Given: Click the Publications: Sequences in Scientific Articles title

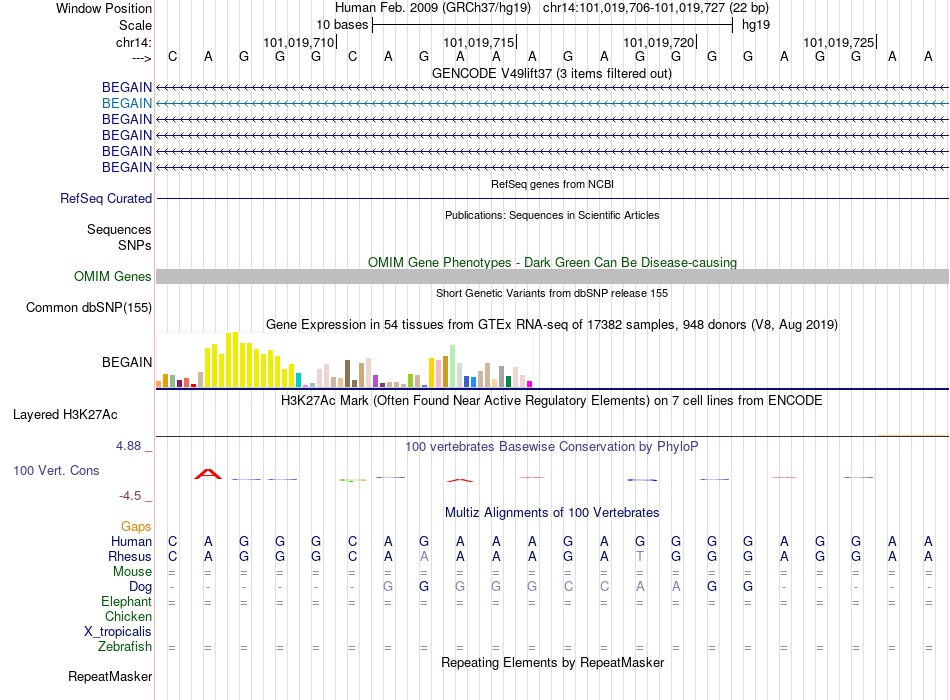Looking at the screenshot, I should [552, 215].
